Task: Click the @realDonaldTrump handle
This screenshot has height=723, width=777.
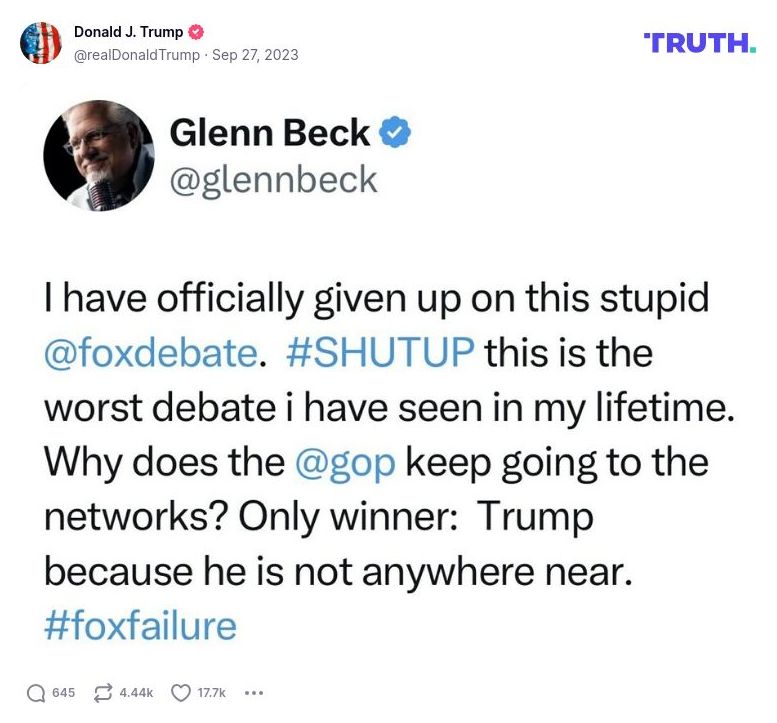Action: tap(137, 55)
